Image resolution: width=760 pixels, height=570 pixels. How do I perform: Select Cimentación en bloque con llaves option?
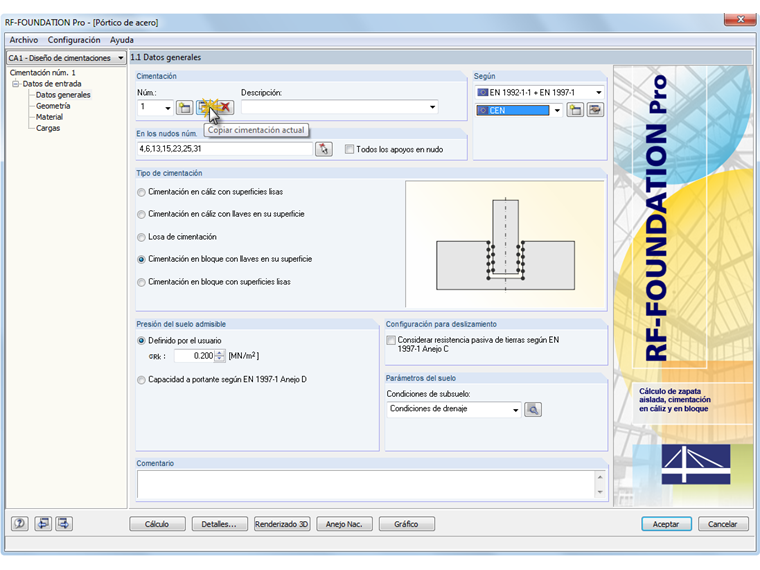pyautogui.click(x=141, y=259)
